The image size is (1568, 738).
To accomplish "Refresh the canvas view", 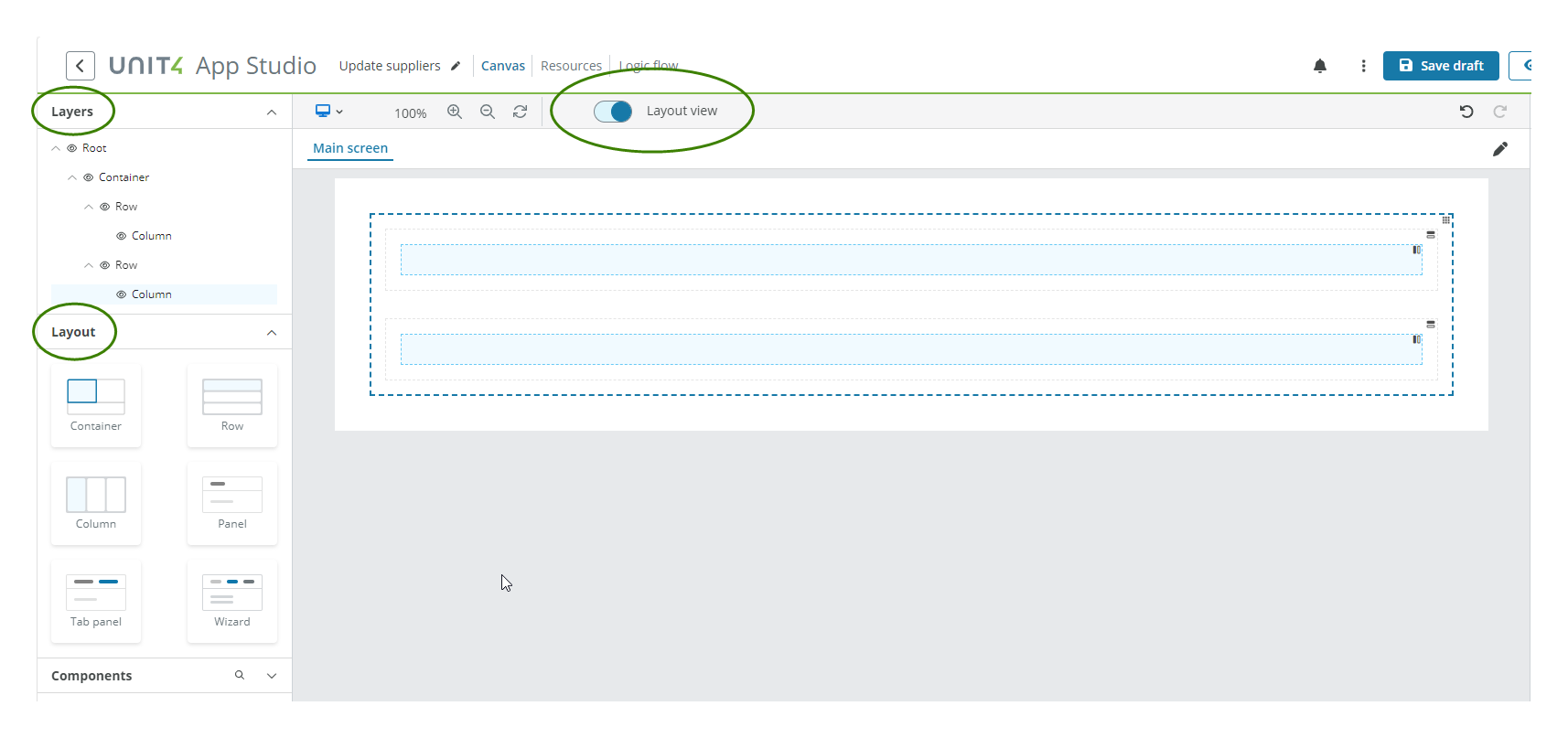I will 520,112.
